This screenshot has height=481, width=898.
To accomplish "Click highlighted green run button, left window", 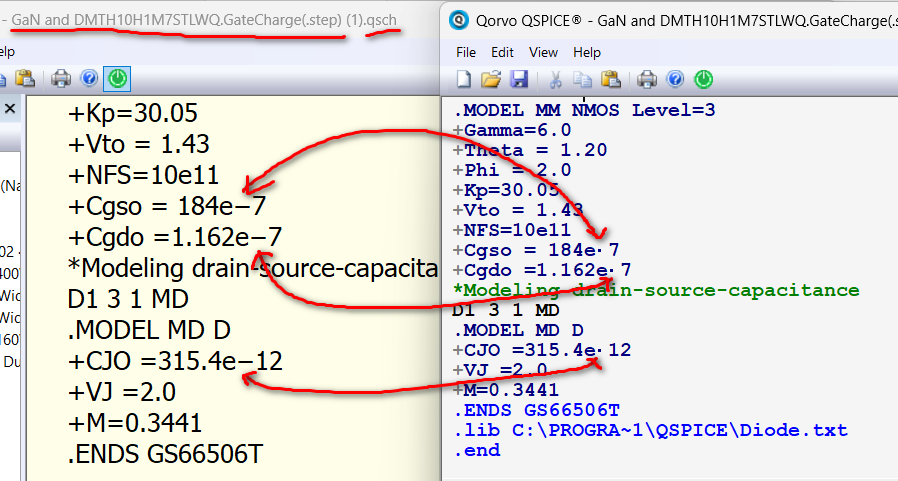I will pos(118,78).
